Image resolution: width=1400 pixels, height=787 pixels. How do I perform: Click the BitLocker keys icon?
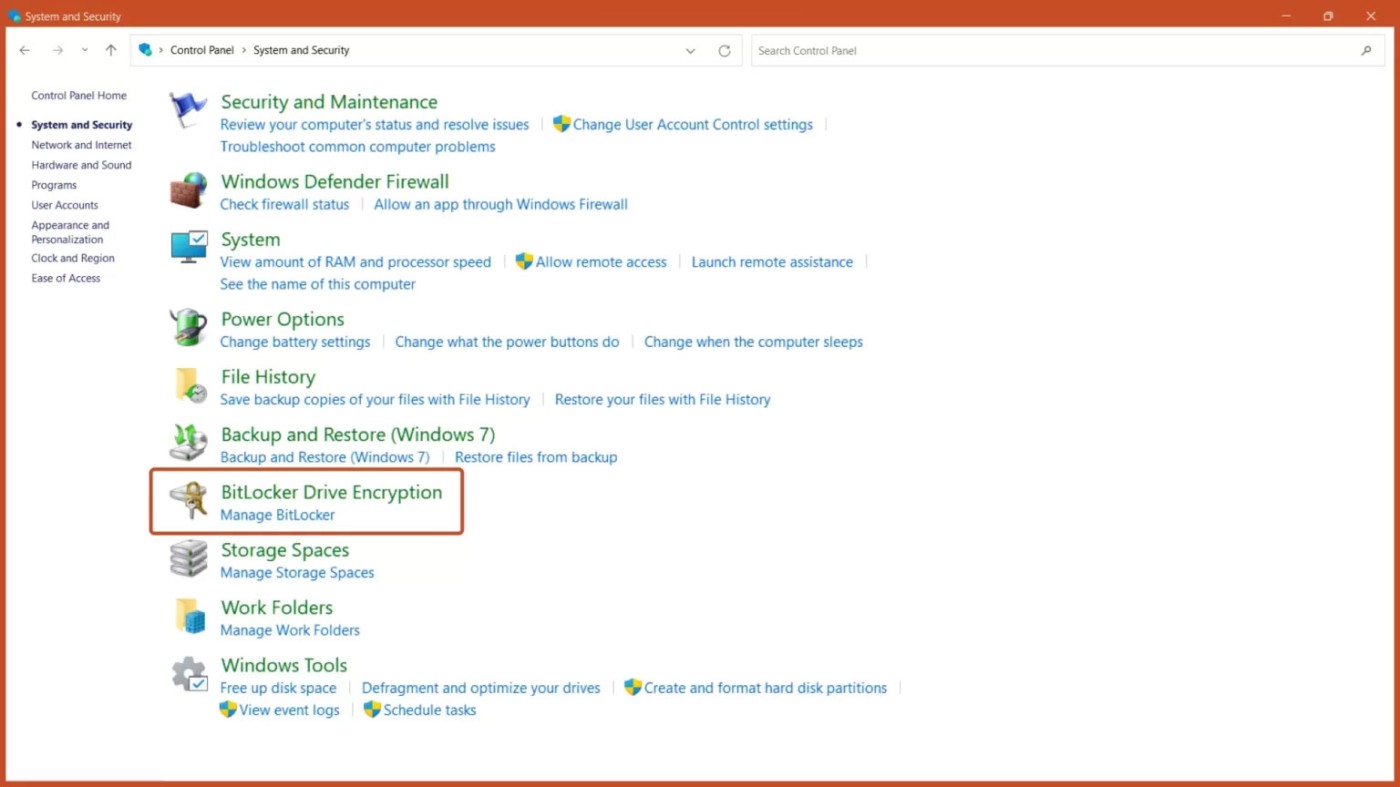point(188,500)
